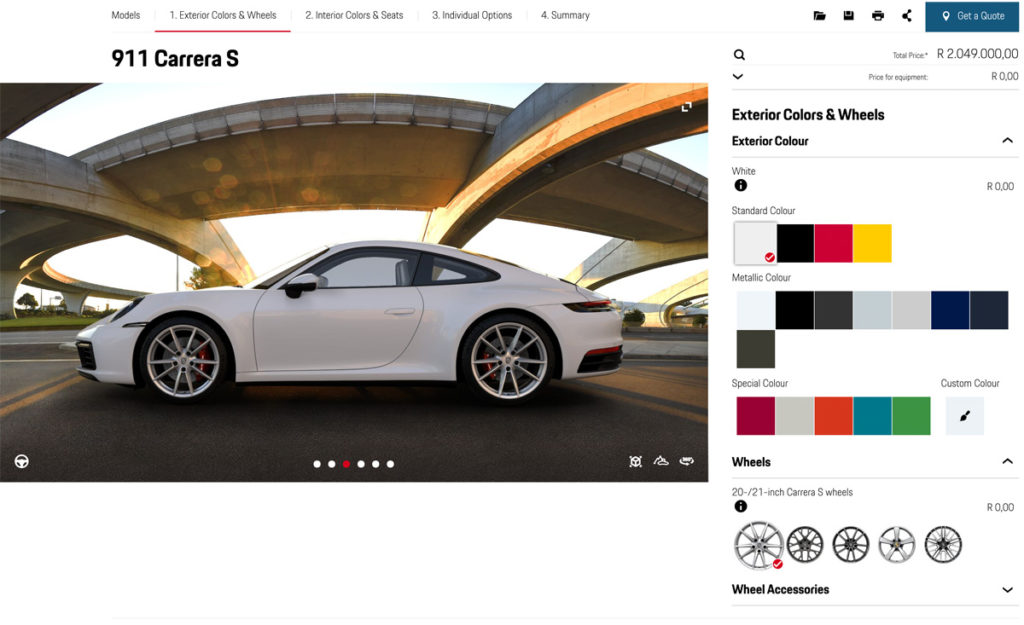Jump to the last image carousel dot
This screenshot has height=625, width=1024.
click(391, 464)
